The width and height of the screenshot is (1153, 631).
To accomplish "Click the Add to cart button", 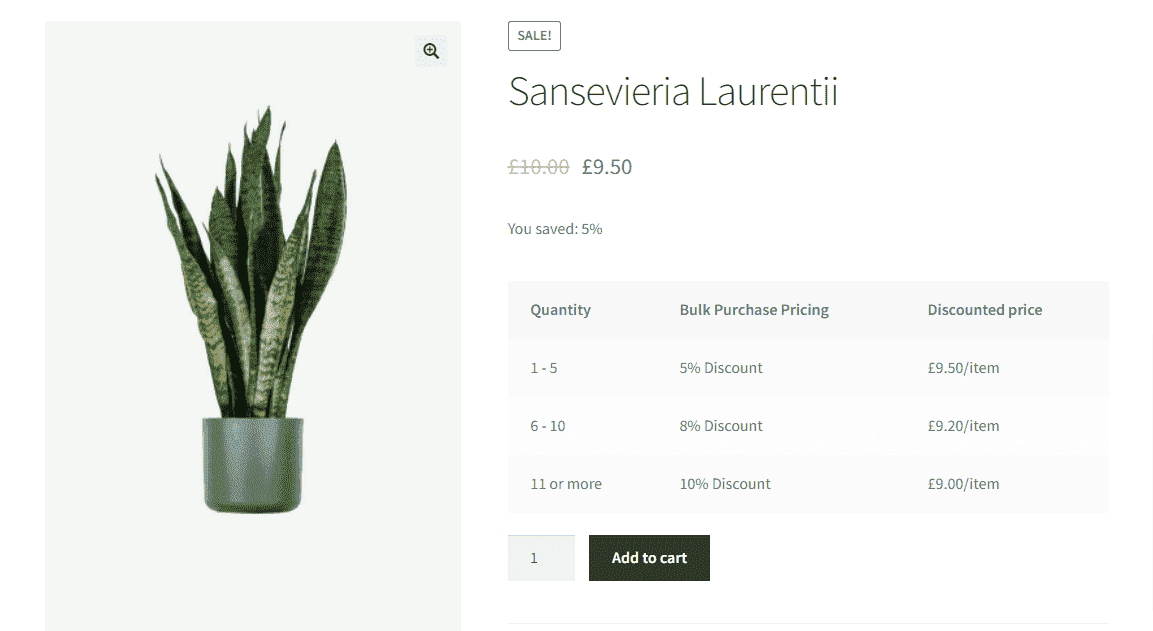I will coord(648,558).
